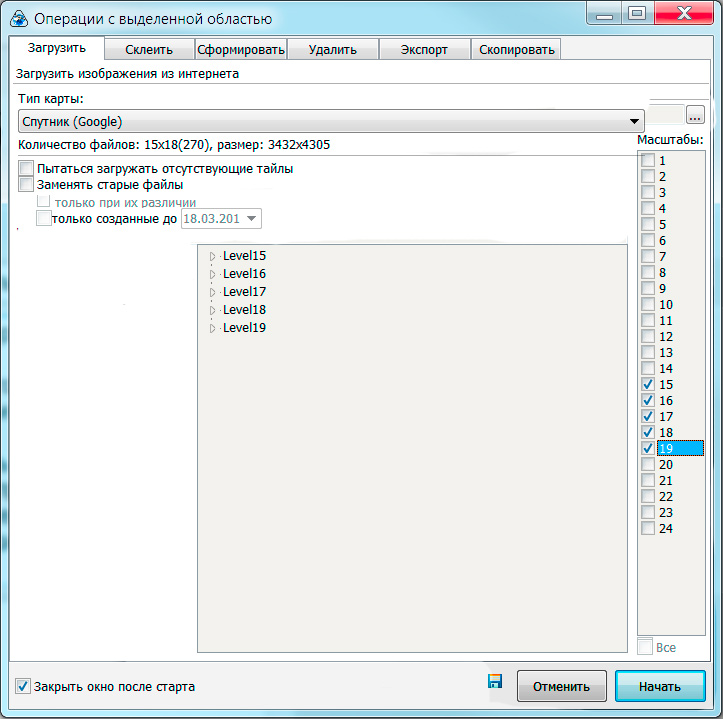Open the 'Экспорт' tab
723x719 pixels.
click(x=424, y=49)
